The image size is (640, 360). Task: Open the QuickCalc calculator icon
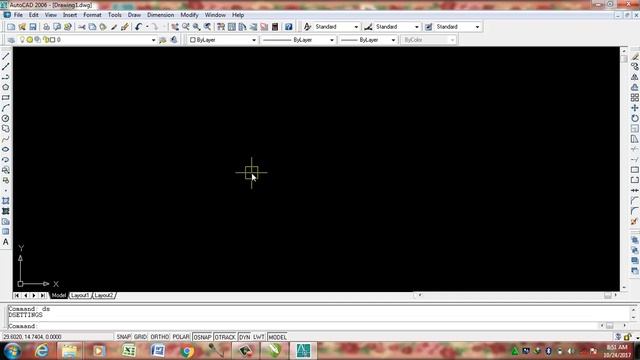[275, 27]
